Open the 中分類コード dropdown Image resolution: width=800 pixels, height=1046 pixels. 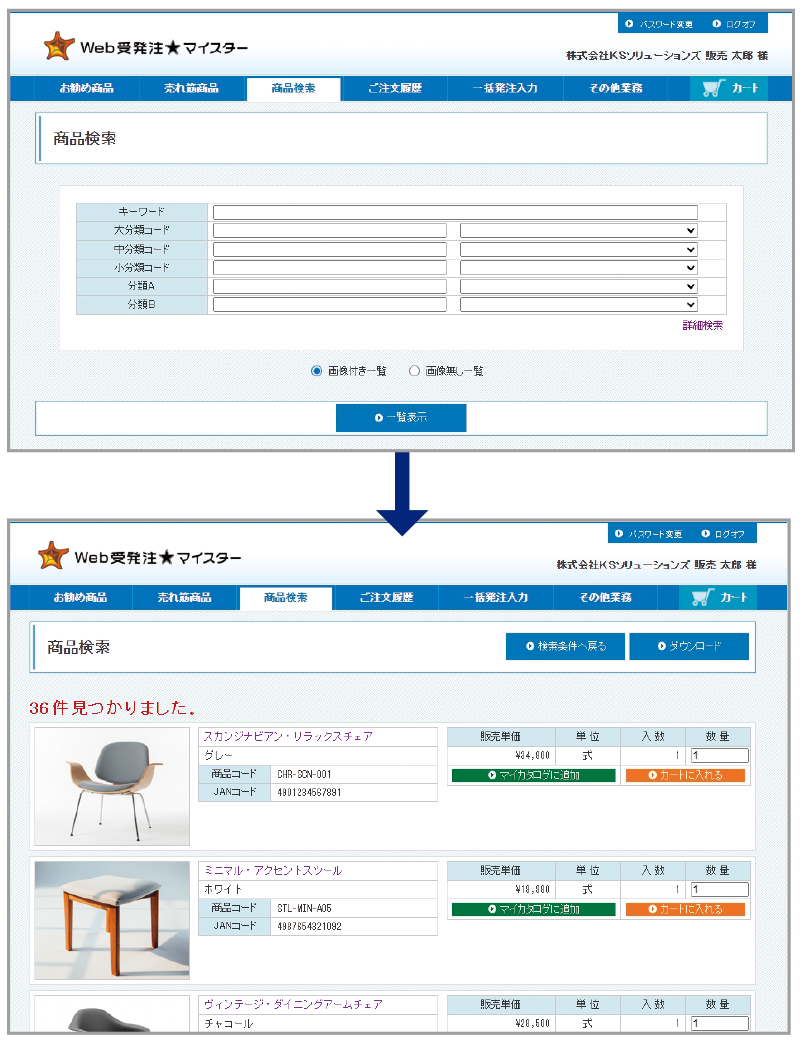(578, 249)
